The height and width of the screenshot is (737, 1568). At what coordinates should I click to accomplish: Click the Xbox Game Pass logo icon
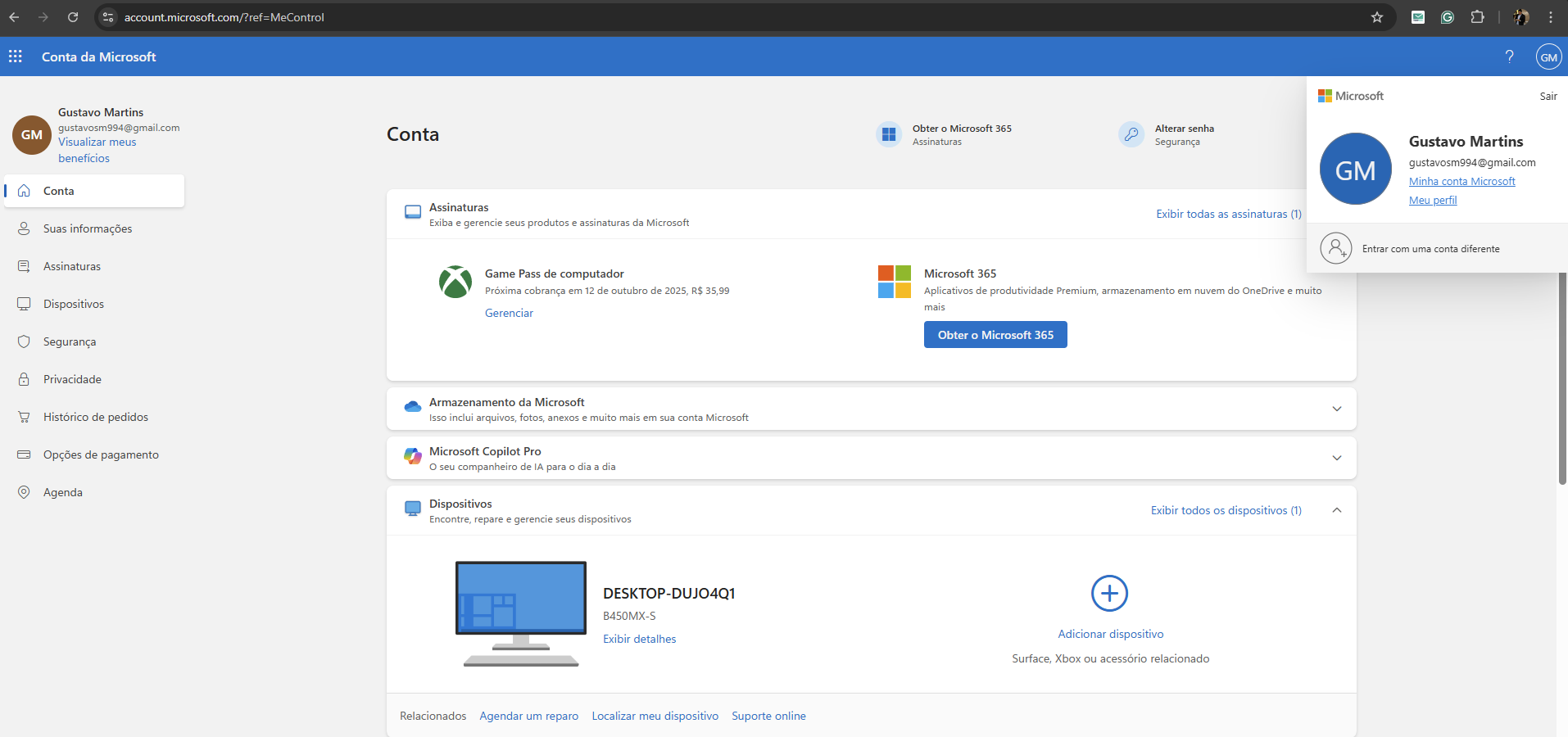(455, 282)
